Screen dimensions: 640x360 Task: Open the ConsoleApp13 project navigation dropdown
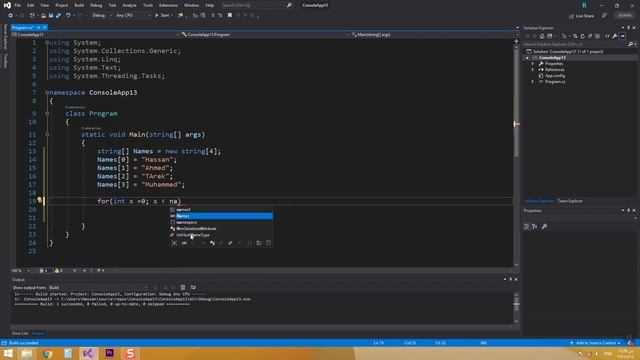pos(96,35)
